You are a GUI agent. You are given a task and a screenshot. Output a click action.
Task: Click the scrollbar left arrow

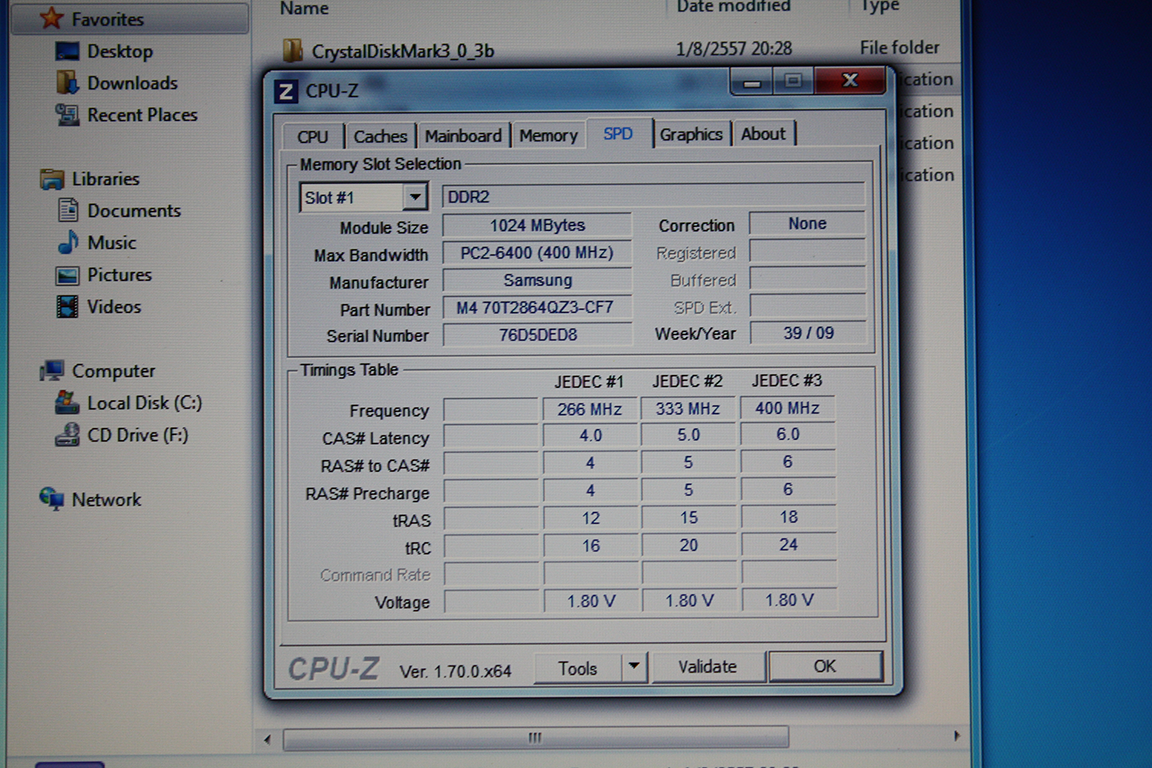(267, 739)
